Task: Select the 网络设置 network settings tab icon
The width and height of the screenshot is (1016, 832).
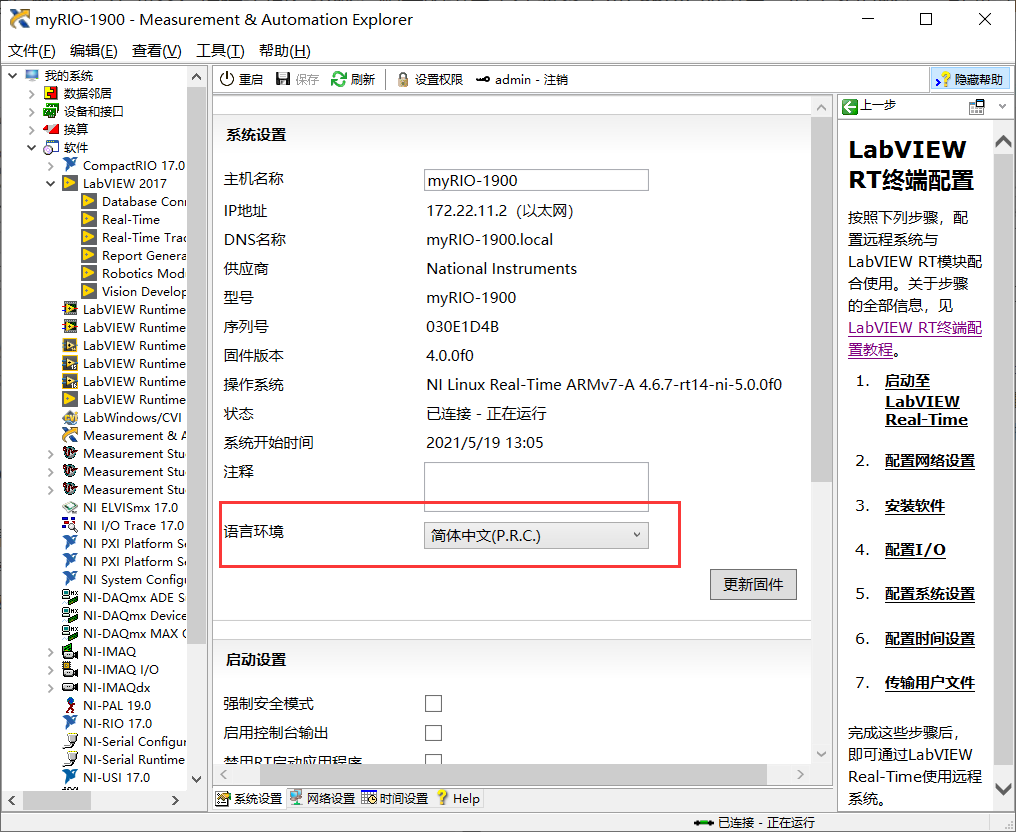Action: 297,798
